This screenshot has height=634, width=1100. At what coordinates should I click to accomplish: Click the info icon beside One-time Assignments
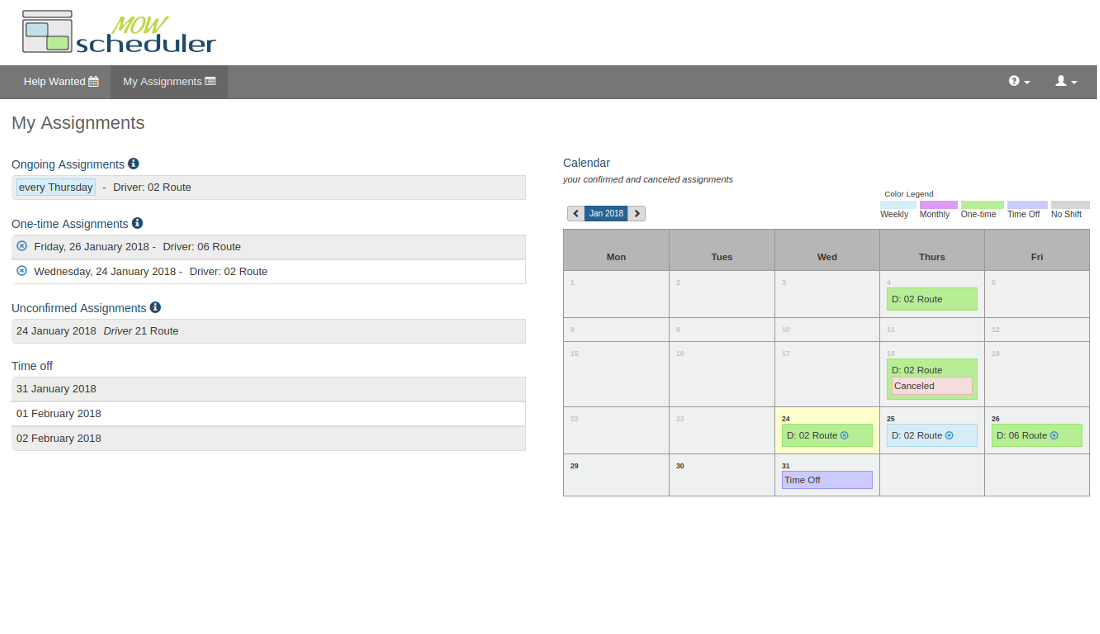click(137, 223)
